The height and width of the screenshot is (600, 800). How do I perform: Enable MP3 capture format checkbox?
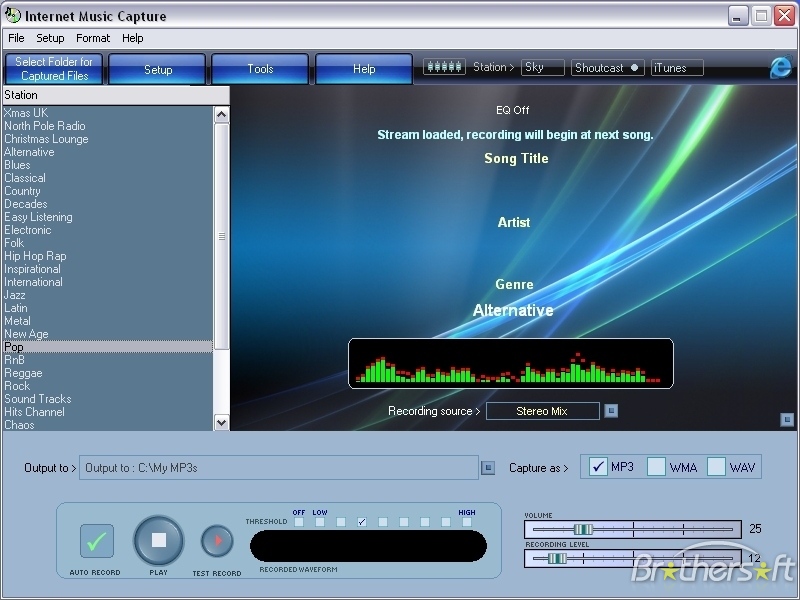click(597, 466)
